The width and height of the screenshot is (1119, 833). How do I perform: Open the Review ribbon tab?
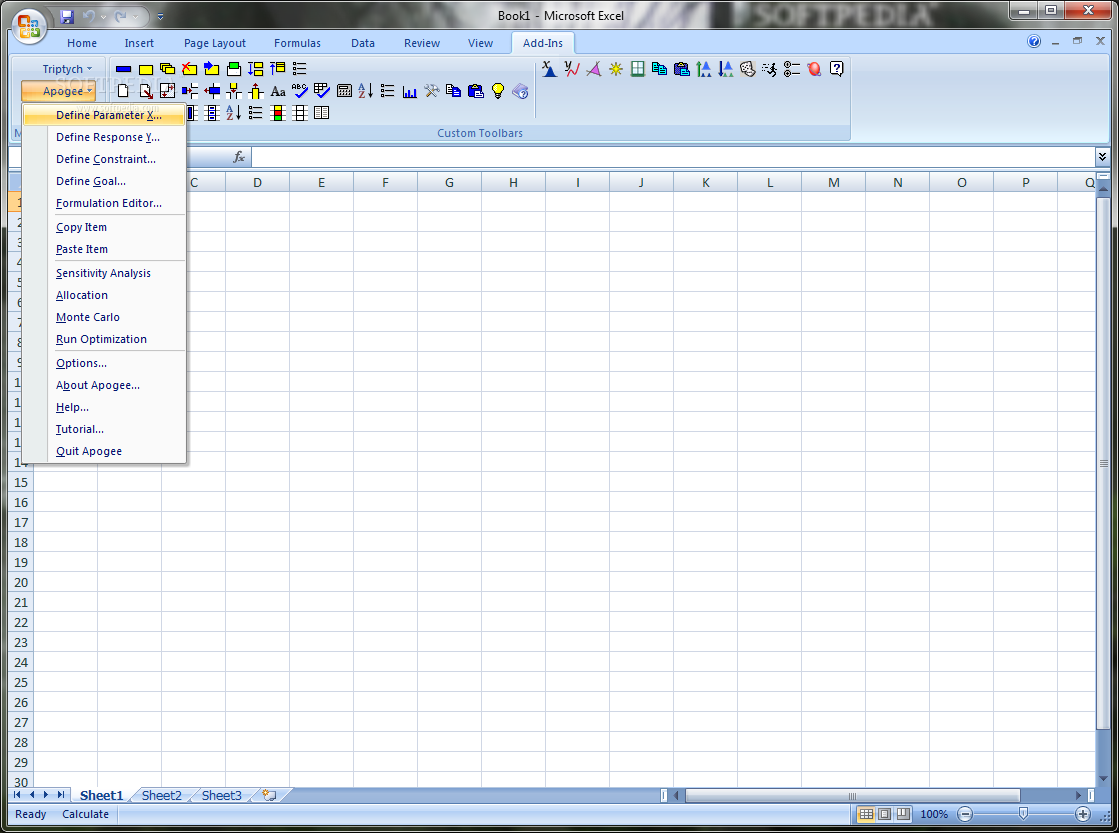click(x=422, y=43)
